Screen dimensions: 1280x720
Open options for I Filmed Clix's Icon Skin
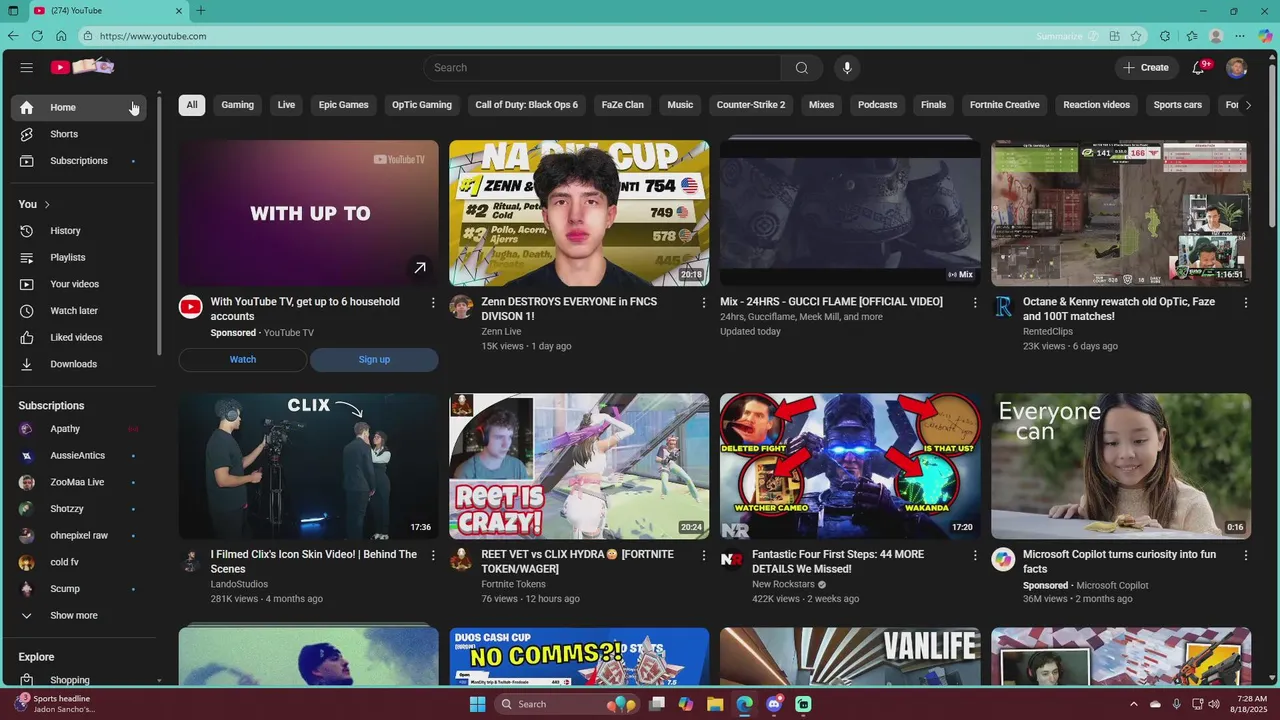coord(433,555)
